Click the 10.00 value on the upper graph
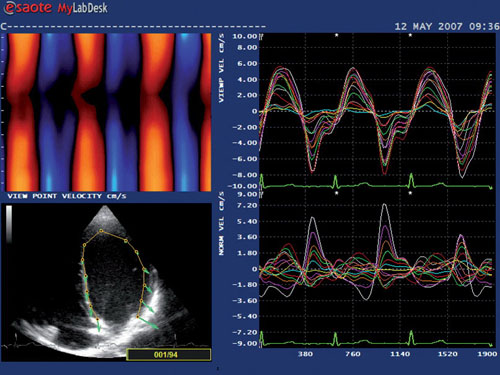Viewport: 500px width, 375px height. [x=245, y=36]
